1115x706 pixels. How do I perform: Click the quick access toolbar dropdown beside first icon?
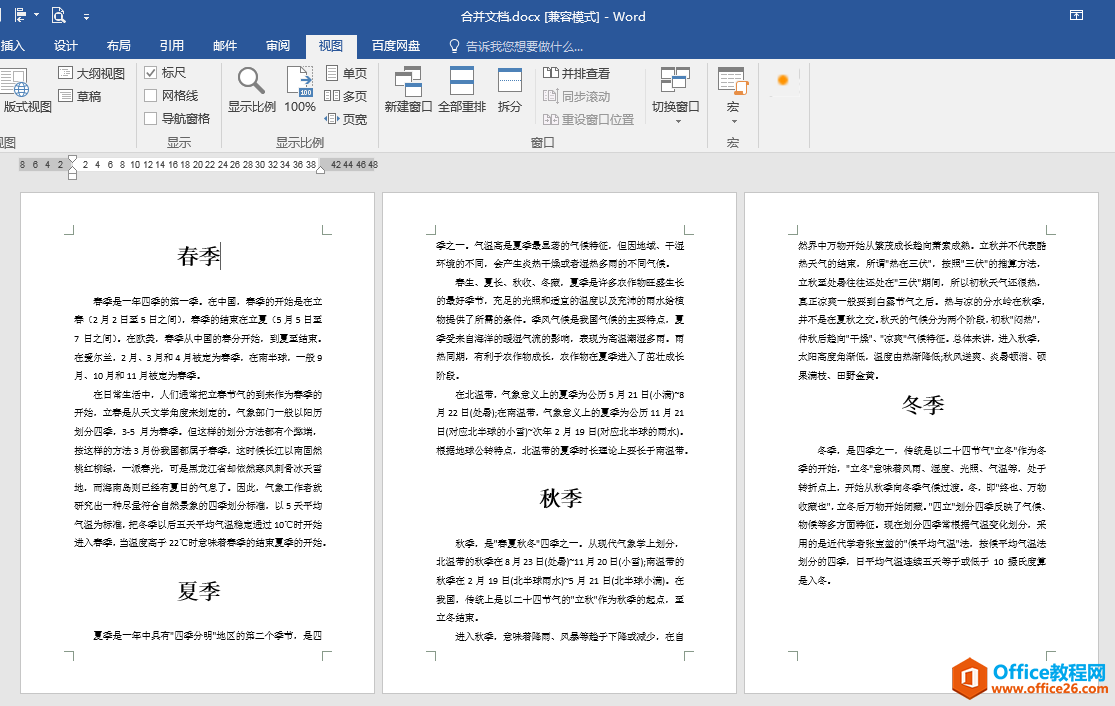tap(36, 15)
